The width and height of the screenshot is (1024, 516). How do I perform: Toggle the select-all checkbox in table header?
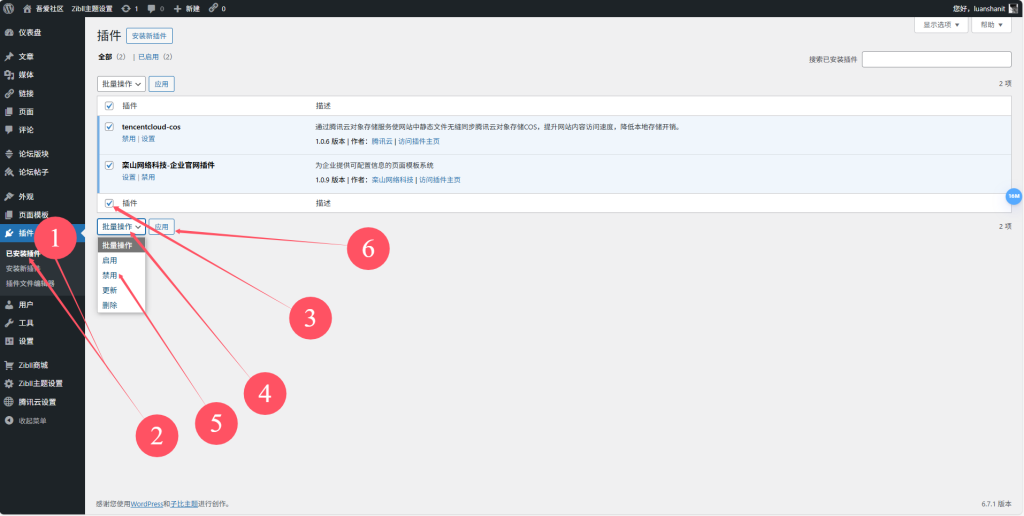(109, 105)
